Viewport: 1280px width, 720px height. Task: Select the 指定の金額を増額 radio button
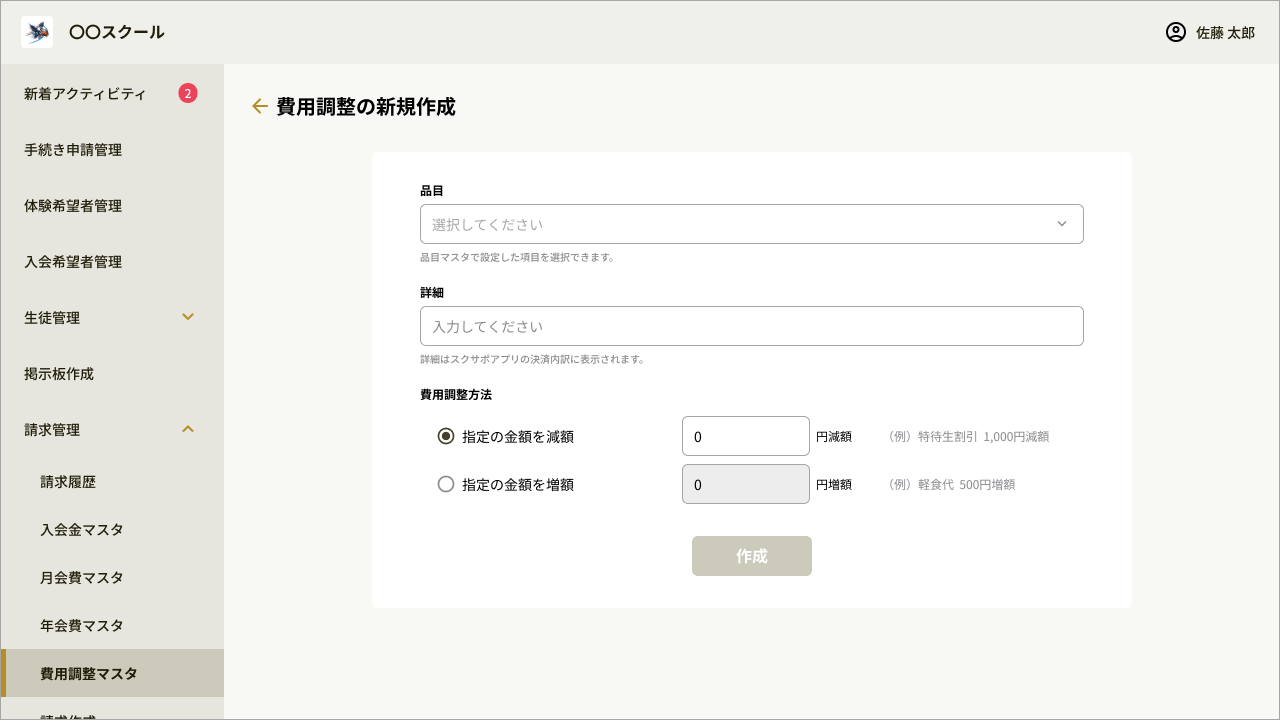point(446,484)
